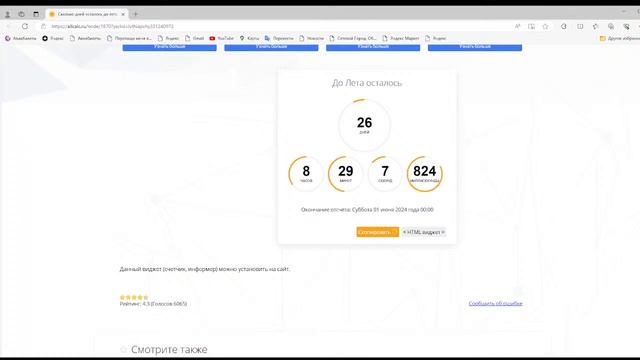Screen dimensions: 640x360
Task: Open a new tab with plus button
Action: pyautogui.click(x=136, y=14)
